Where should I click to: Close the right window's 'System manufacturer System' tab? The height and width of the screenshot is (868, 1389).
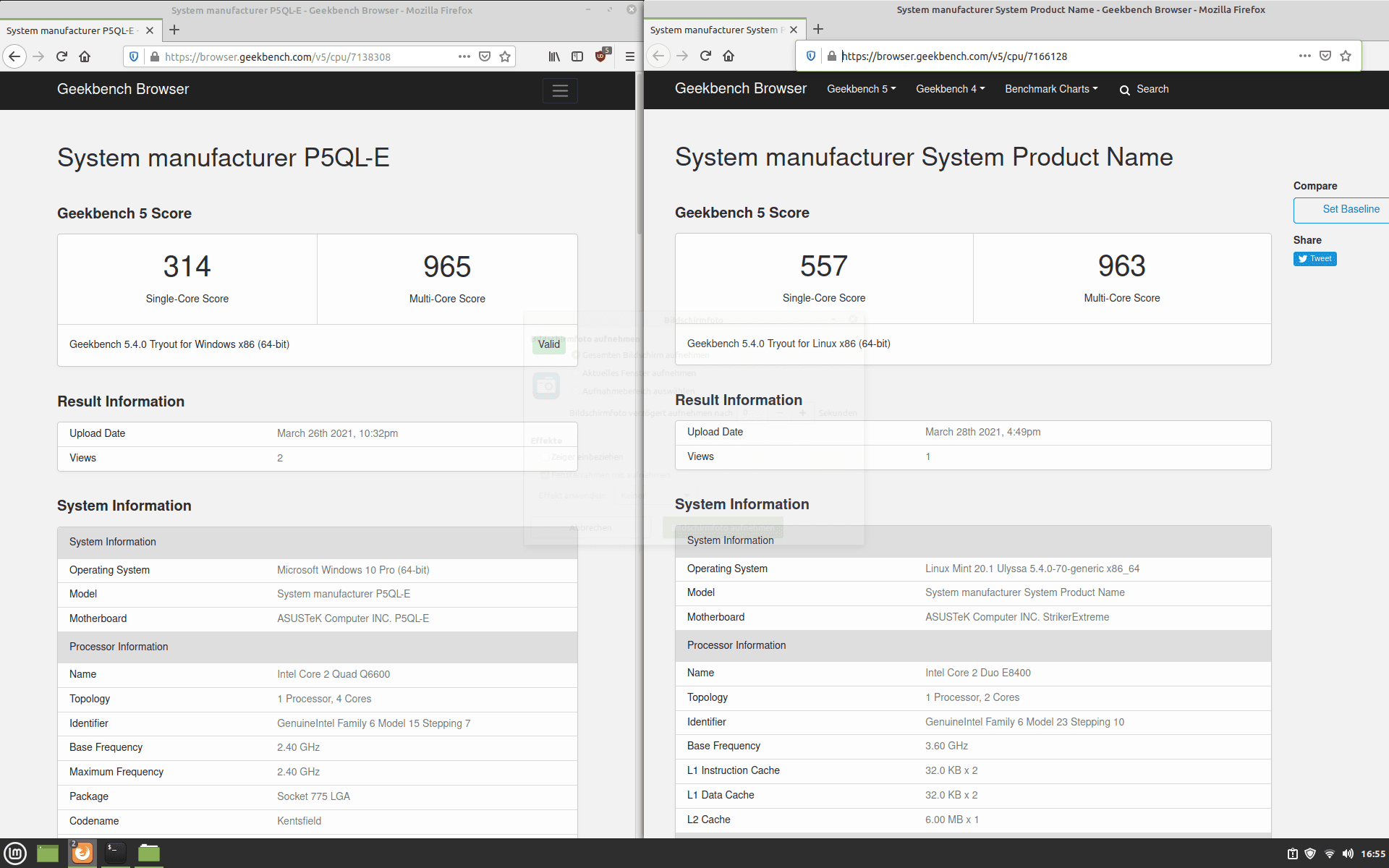click(x=794, y=30)
